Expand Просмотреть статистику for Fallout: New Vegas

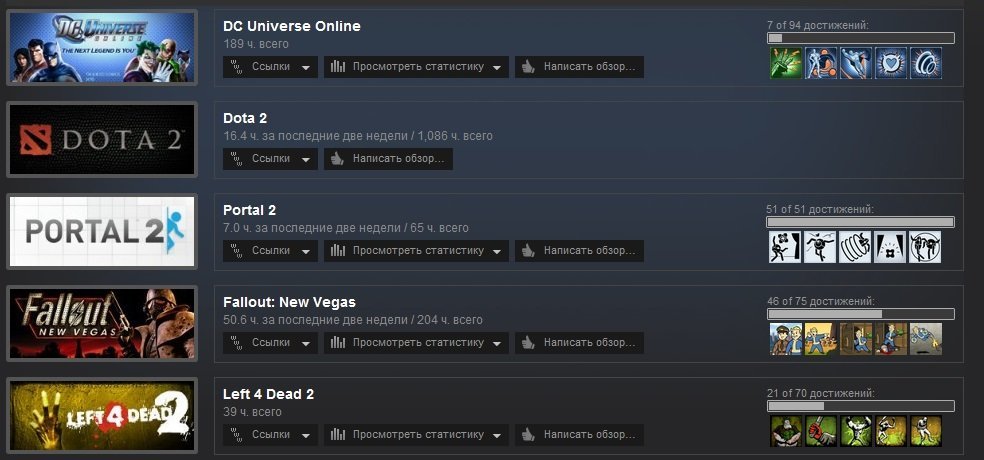click(x=416, y=343)
